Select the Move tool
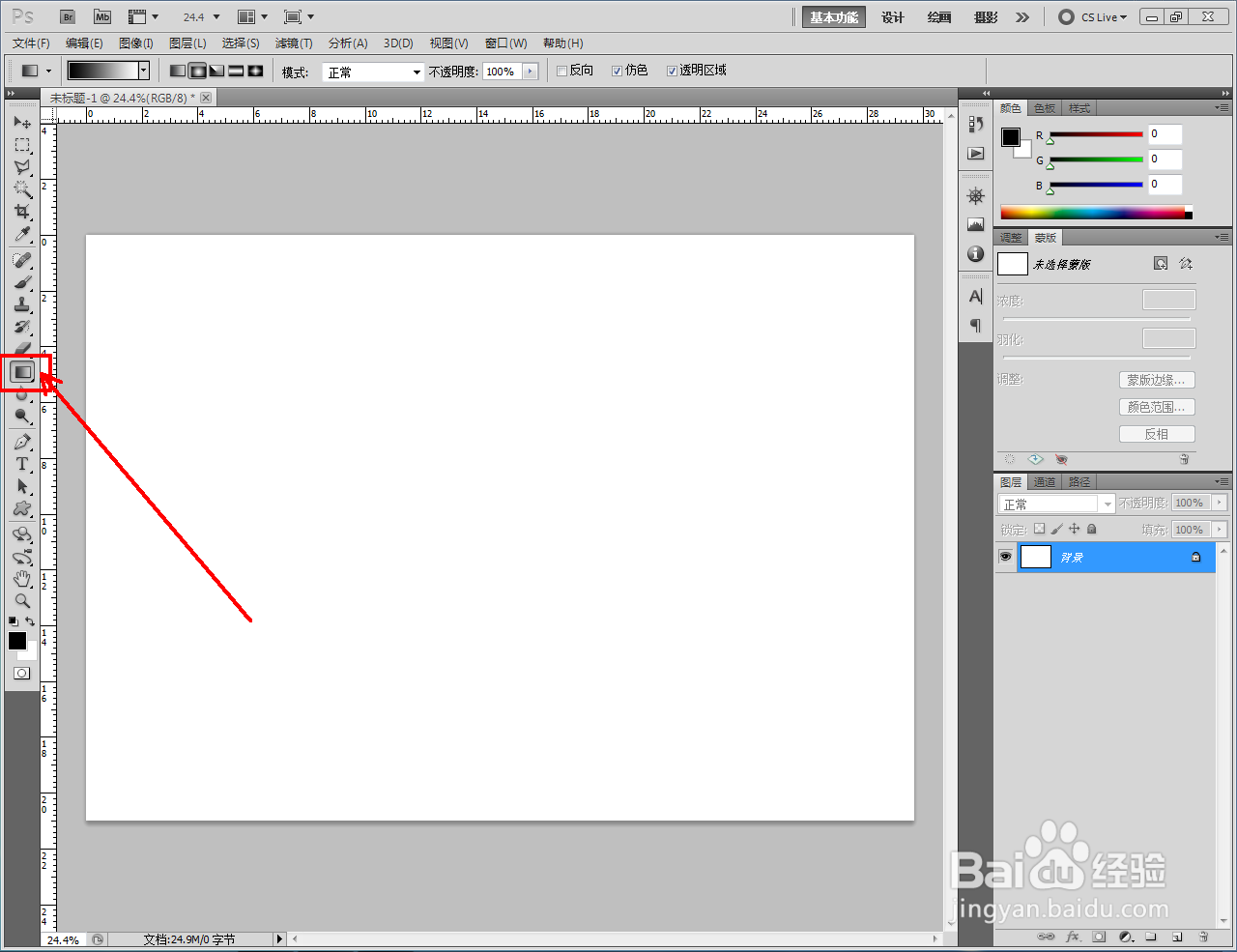 pyautogui.click(x=22, y=123)
